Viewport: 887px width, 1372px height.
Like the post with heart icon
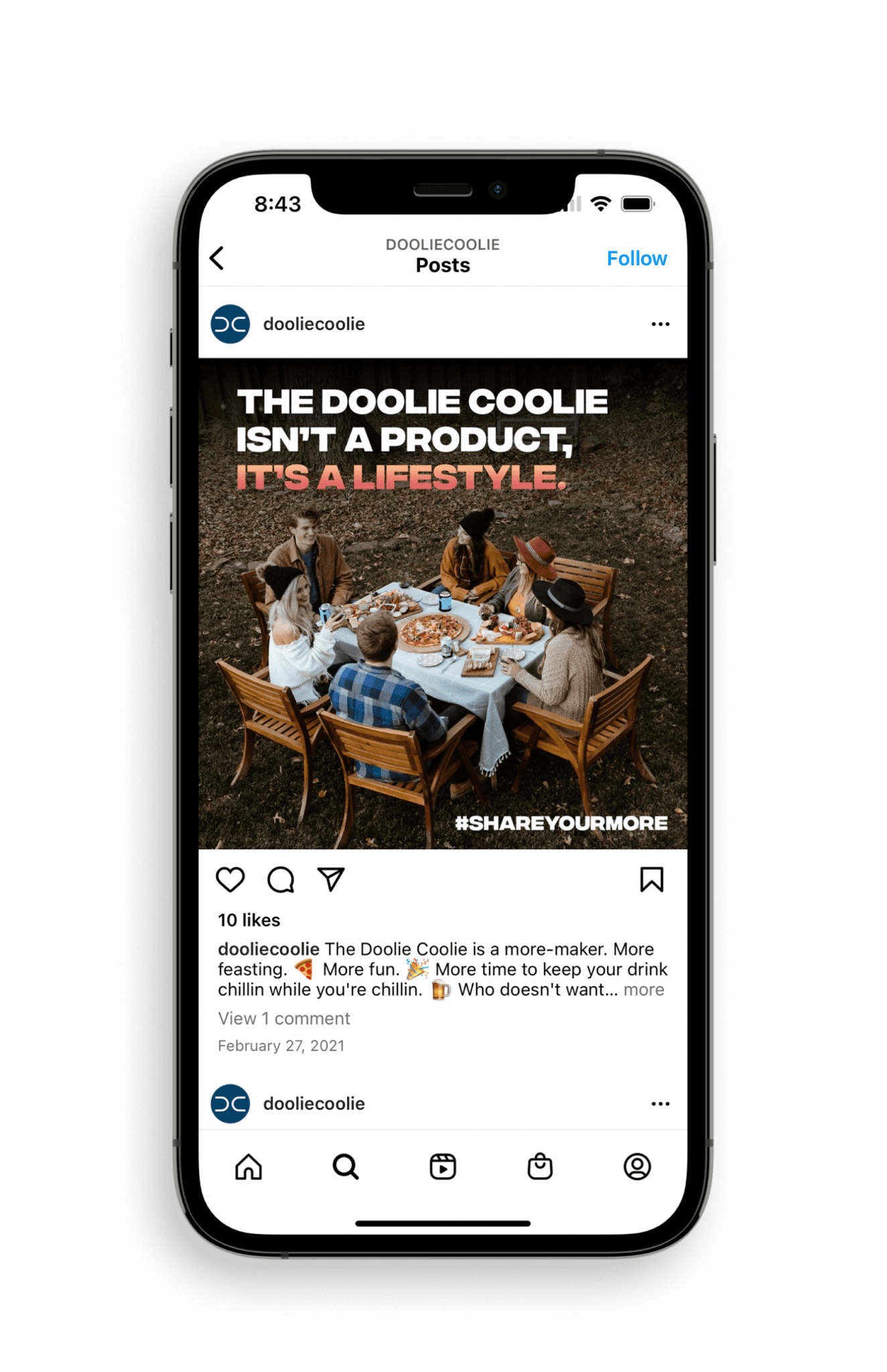click(x=230, y=880)
